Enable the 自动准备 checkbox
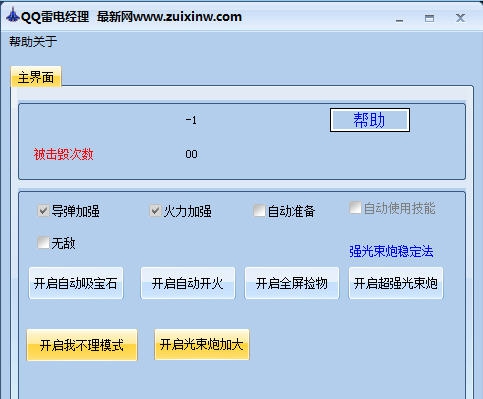Image resolution: width=483 pixels, height=399 pixels. tap(259, 211)
